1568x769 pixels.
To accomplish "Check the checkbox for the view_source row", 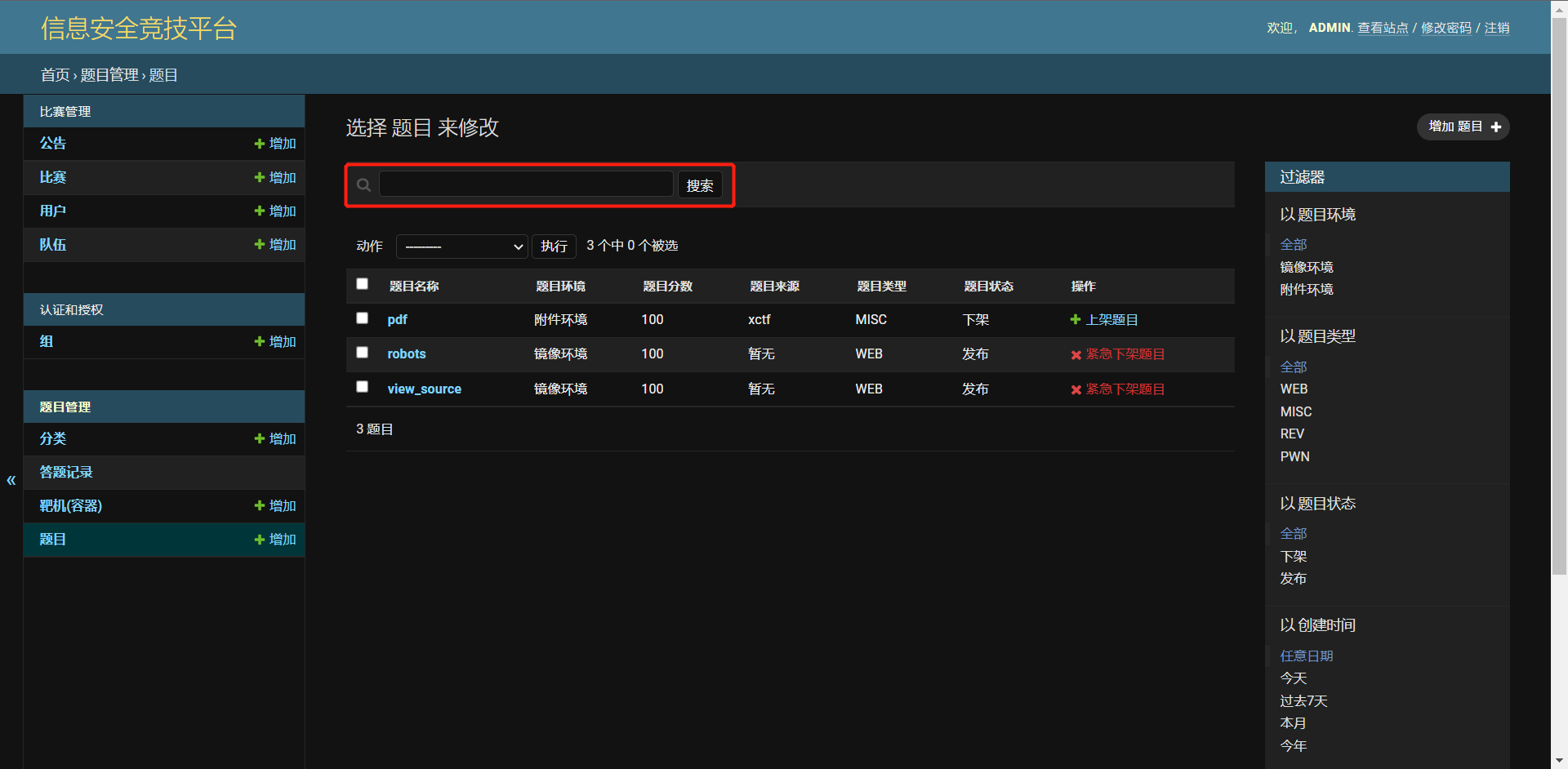I will [x=363, y=386].
